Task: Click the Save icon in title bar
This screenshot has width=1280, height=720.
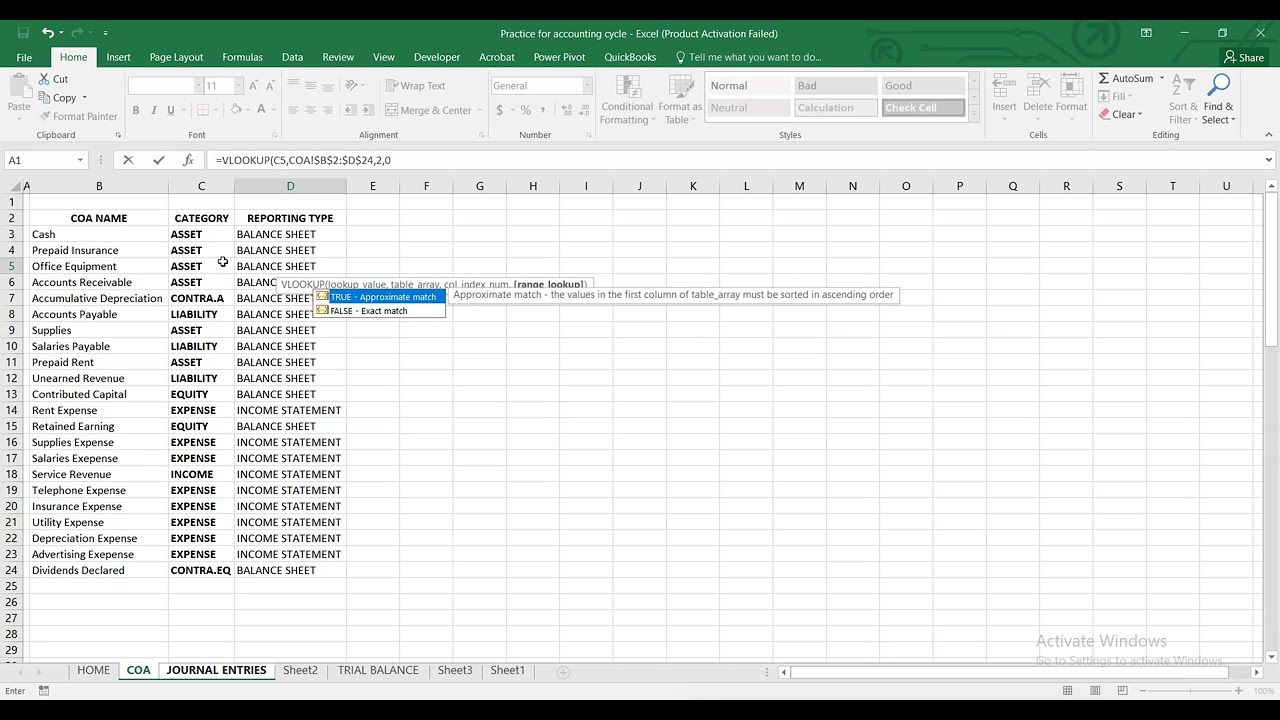Action: click(x=24, y=33)
